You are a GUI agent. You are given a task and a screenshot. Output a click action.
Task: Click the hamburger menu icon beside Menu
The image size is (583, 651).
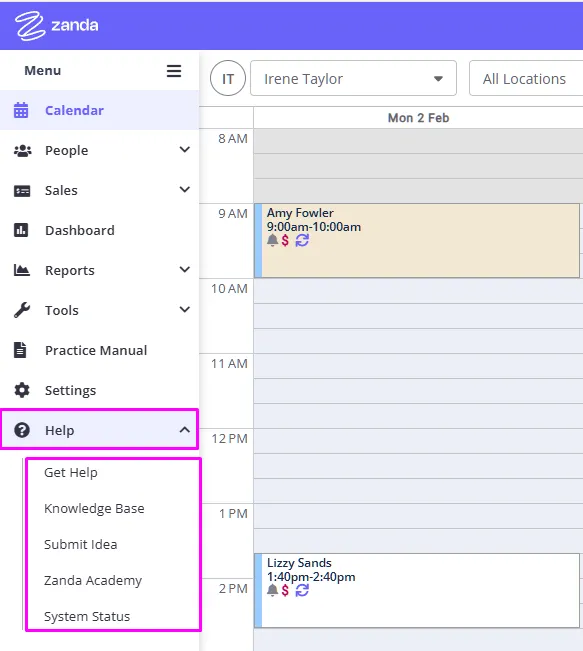click(174, 71)
